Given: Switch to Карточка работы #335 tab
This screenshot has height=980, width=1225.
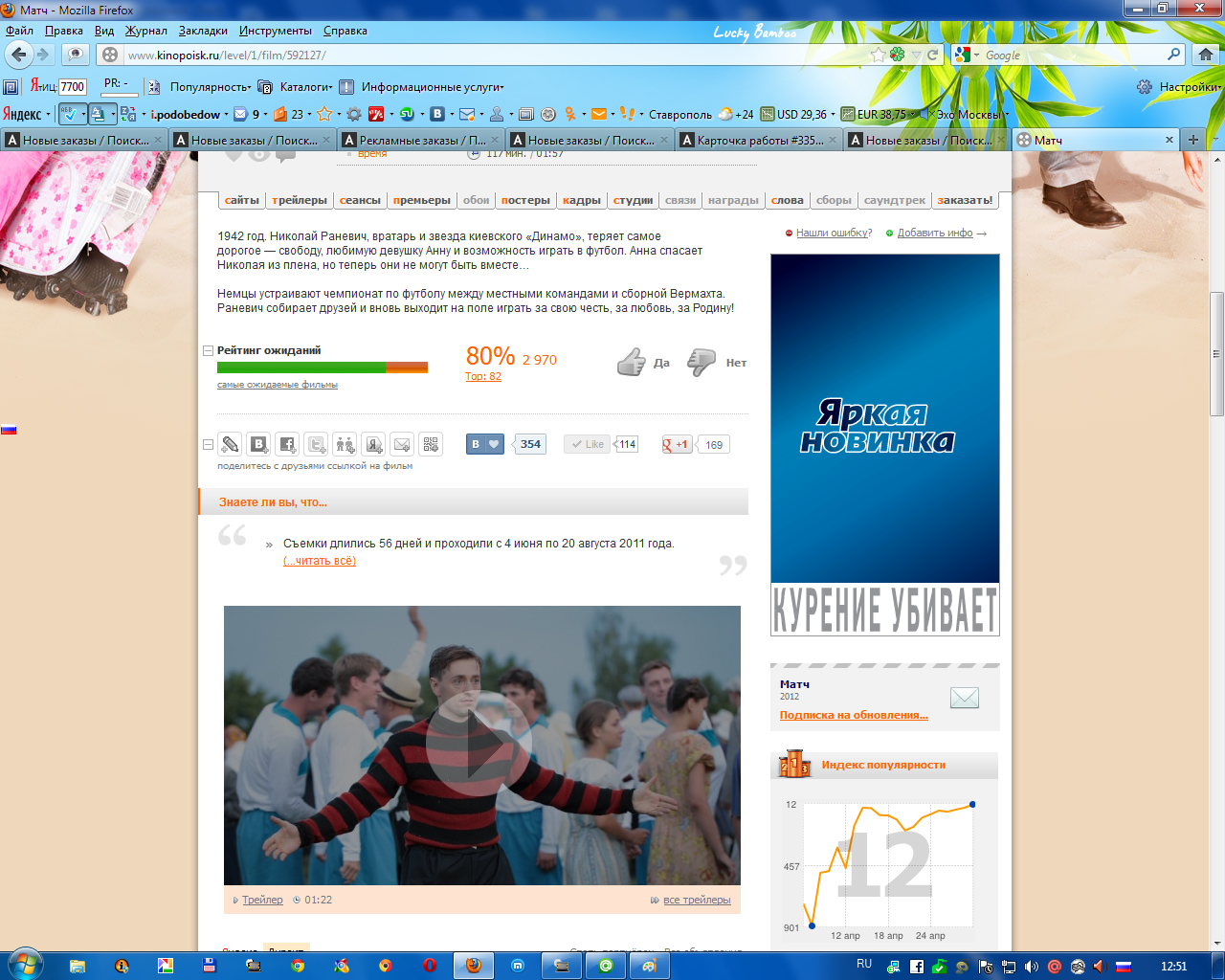Looking at the screenshot, I should pyautogui.click(x=758, y=140).
